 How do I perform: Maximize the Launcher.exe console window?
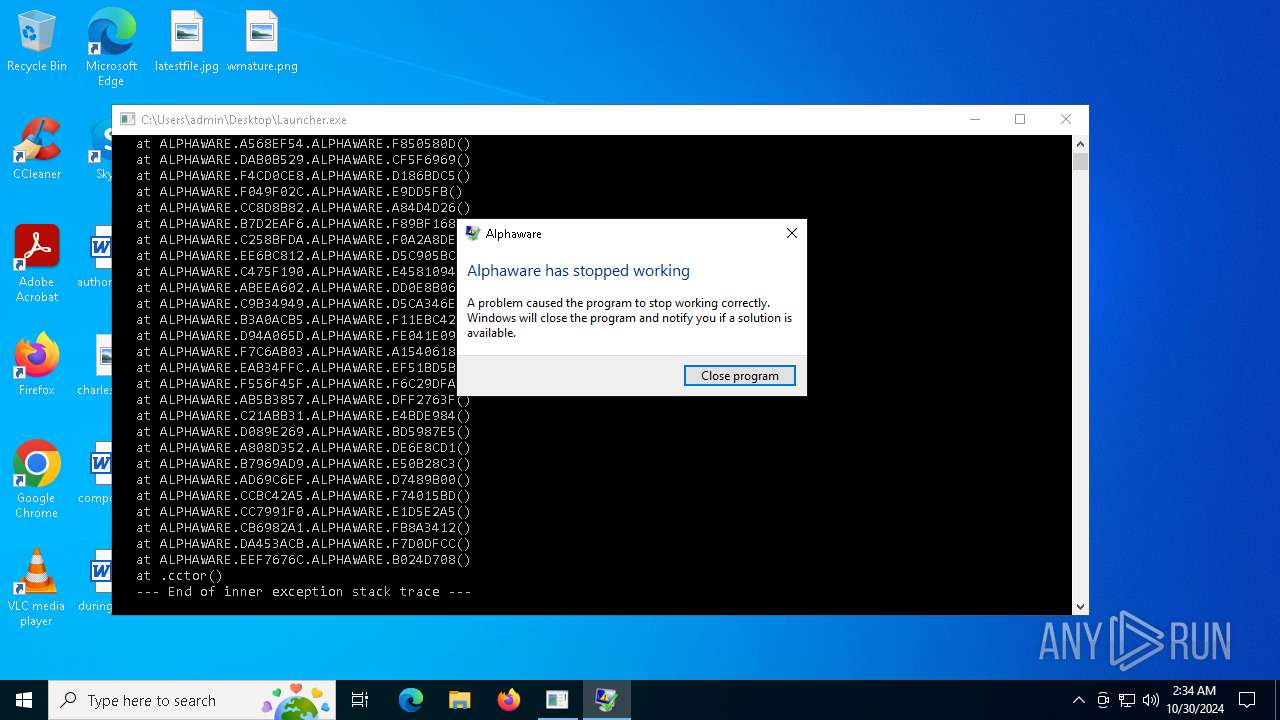coord(1020,119)
